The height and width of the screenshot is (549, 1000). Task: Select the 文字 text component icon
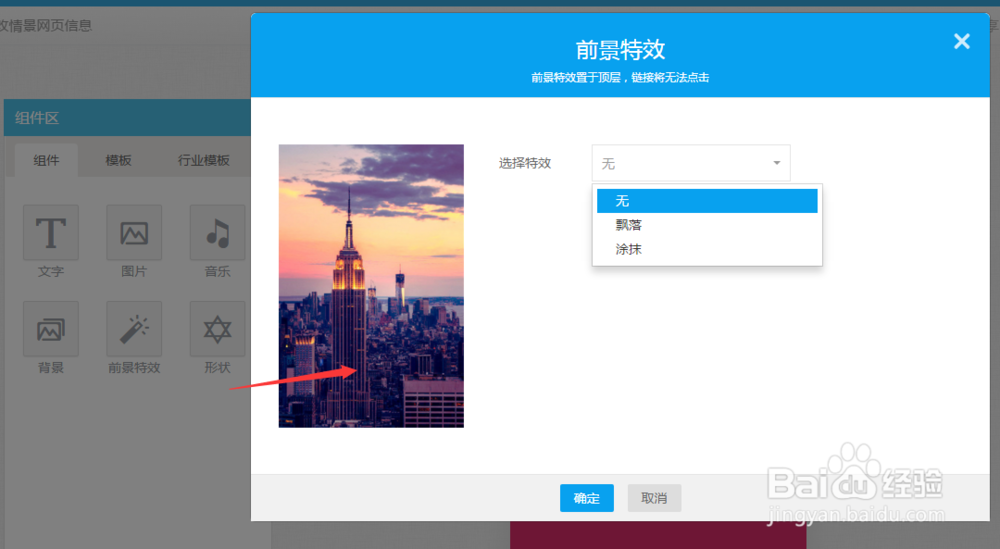51,233
